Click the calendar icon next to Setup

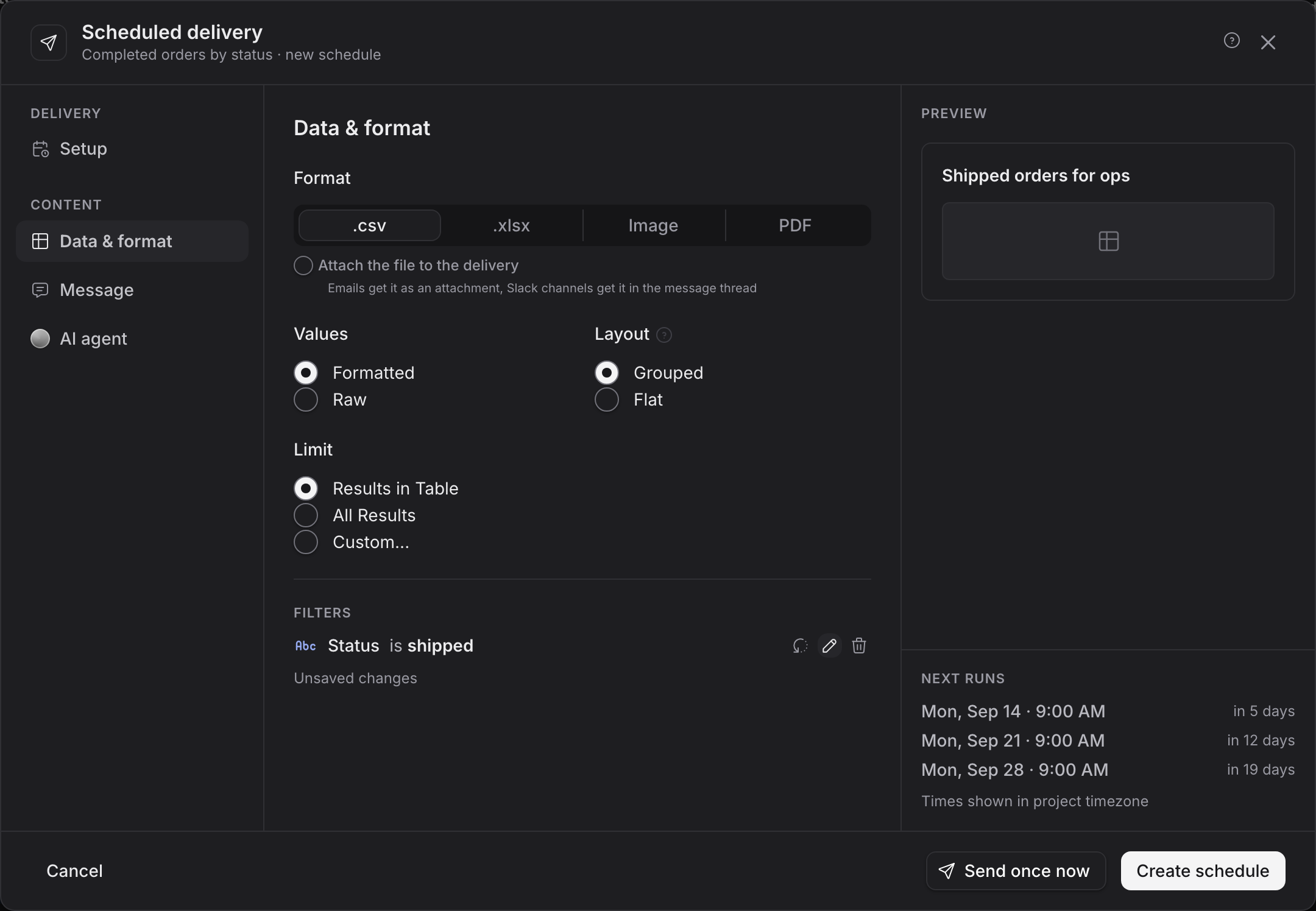tap(40, 149)
